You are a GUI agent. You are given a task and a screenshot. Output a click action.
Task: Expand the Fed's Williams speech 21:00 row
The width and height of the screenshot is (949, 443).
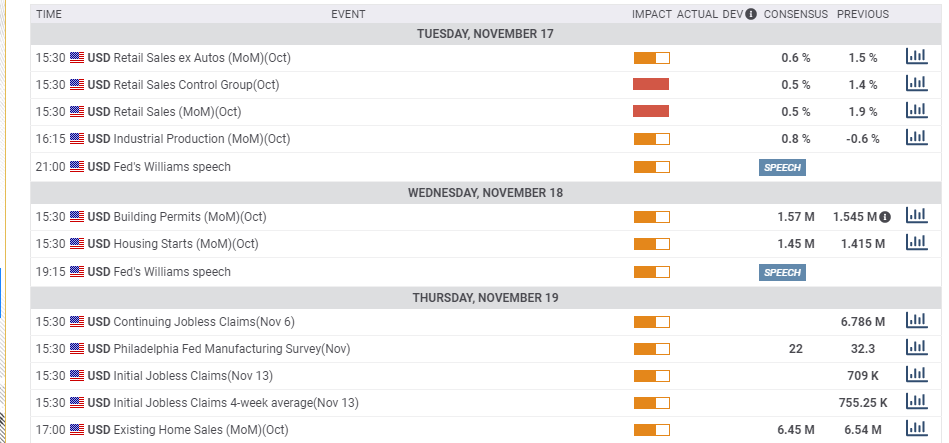(x=482, y=167)
